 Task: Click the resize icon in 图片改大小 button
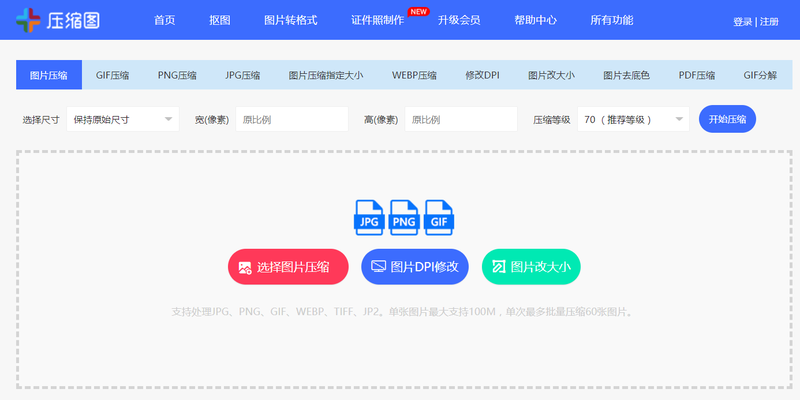498,267
